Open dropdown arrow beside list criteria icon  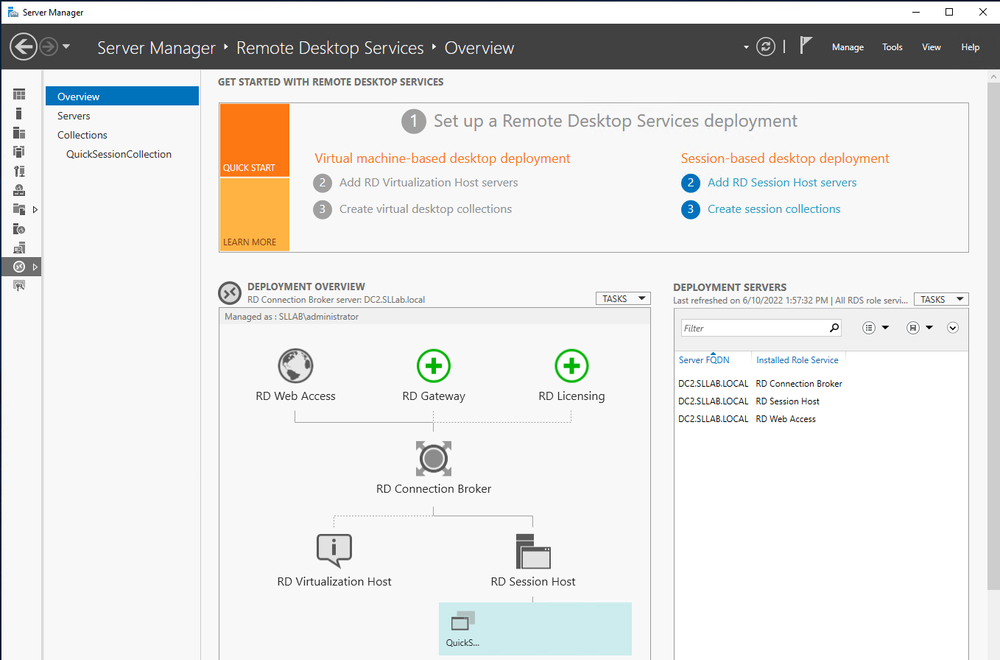pos(885,328)
